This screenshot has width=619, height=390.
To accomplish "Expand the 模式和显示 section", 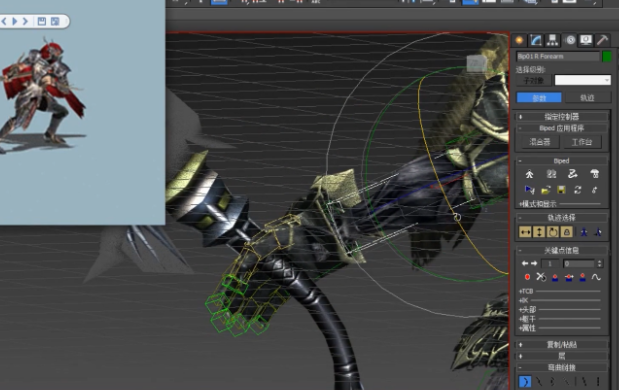I will (x=538, y=204).
